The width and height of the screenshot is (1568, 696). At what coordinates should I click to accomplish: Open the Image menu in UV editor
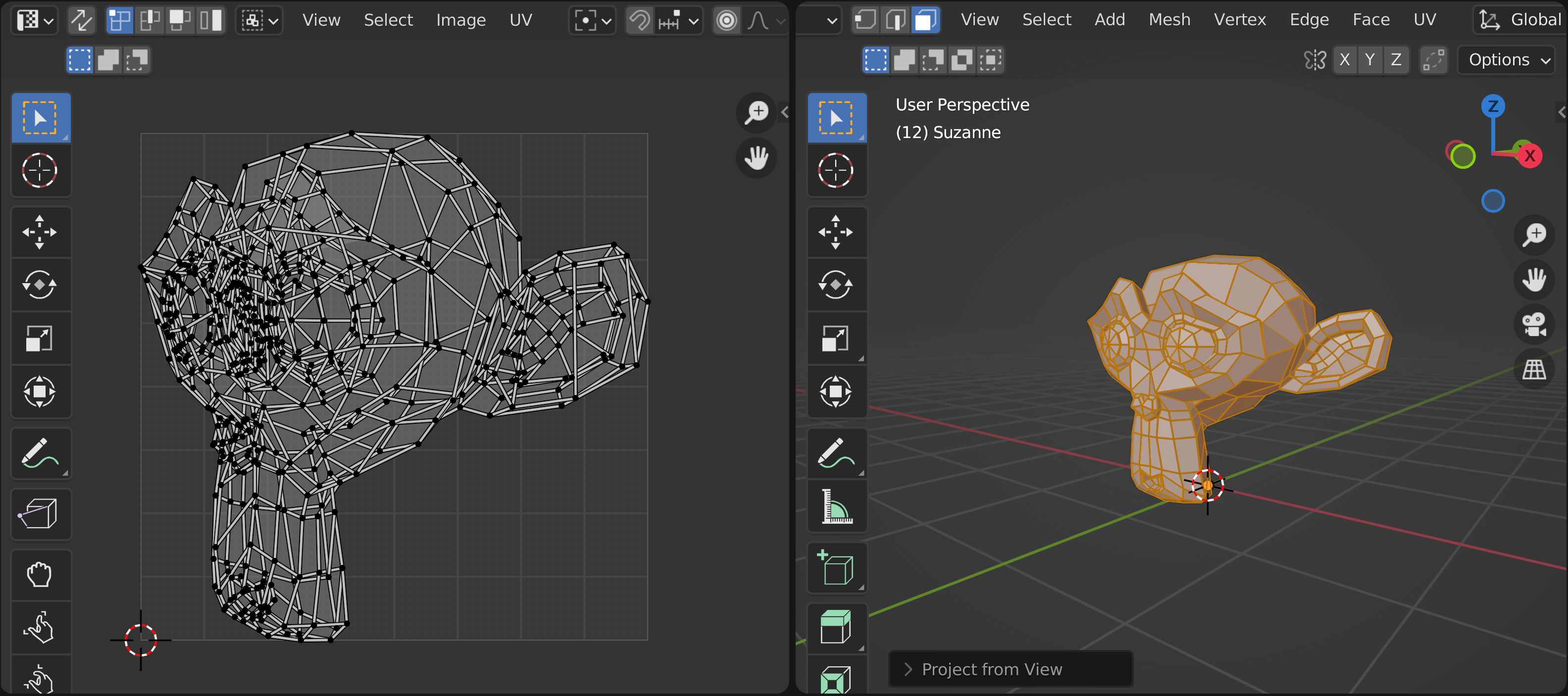460,20
